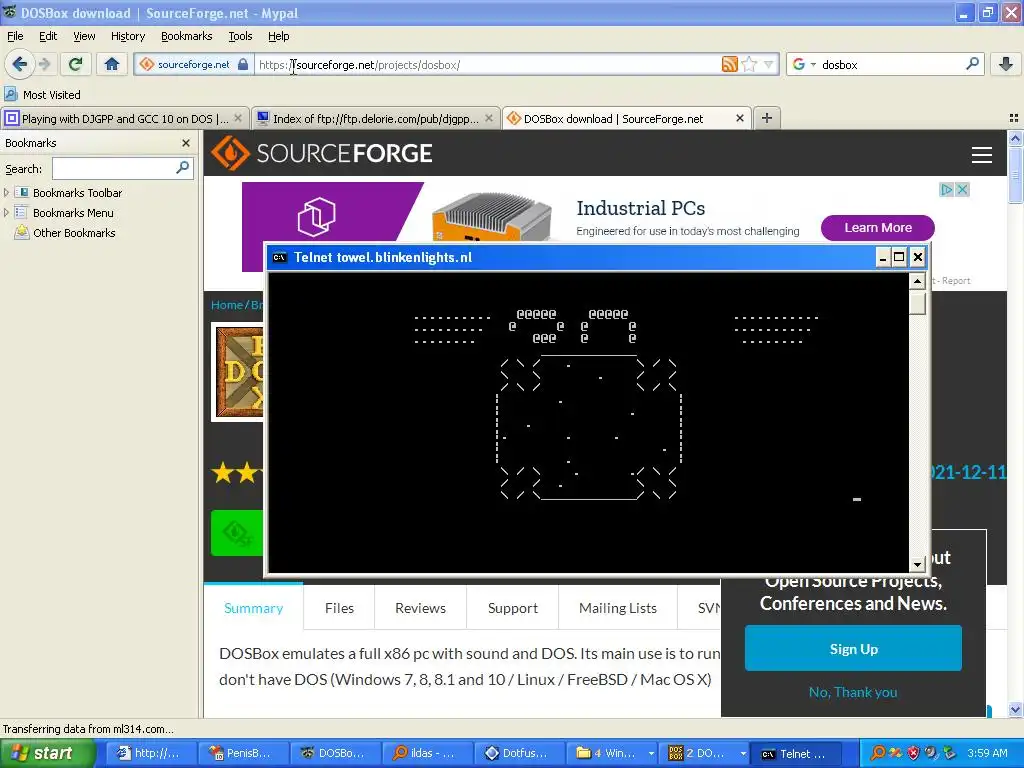
Task: Open the History menu
Action: click(x=127, y=36)
